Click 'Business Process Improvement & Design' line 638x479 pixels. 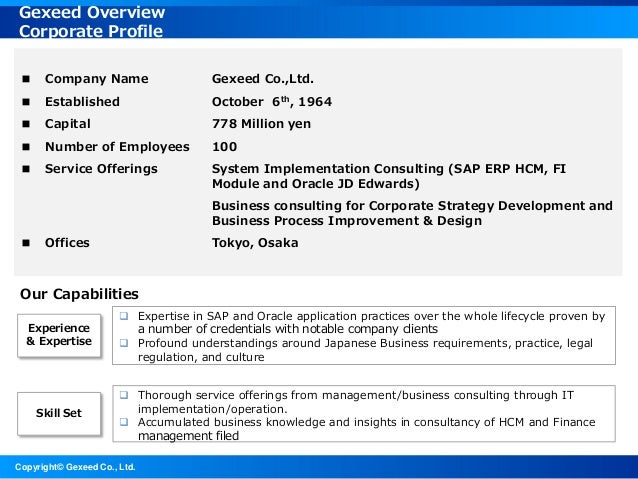click(347, 221)
